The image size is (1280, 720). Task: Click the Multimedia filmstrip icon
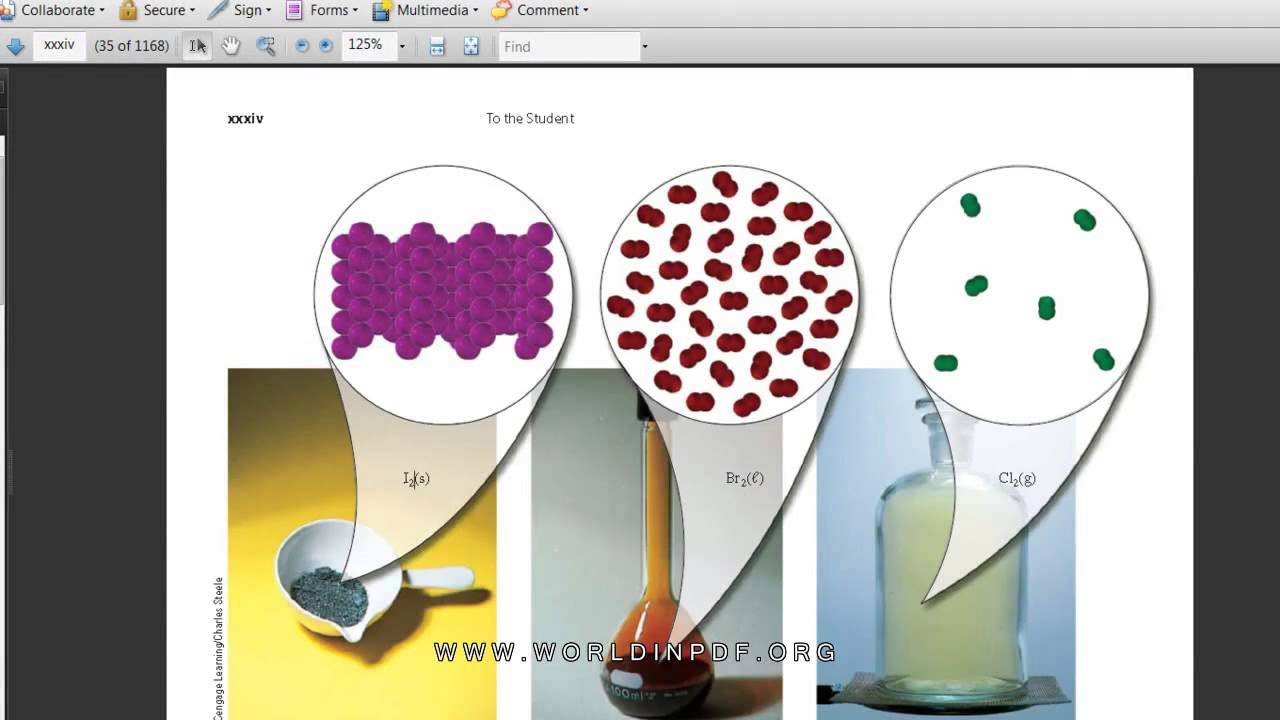pos(382,11)
